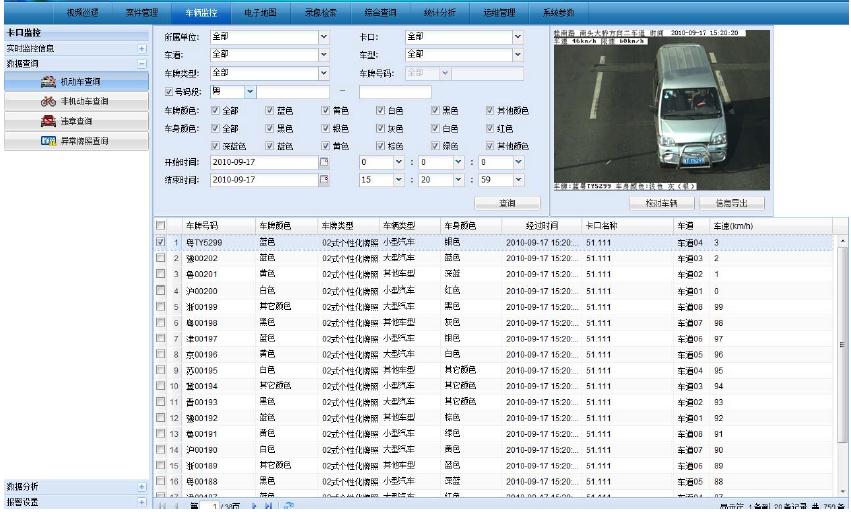Open end-time second dropdown showing 59
The height and width of the screenshot is (512, 851).
518,180
